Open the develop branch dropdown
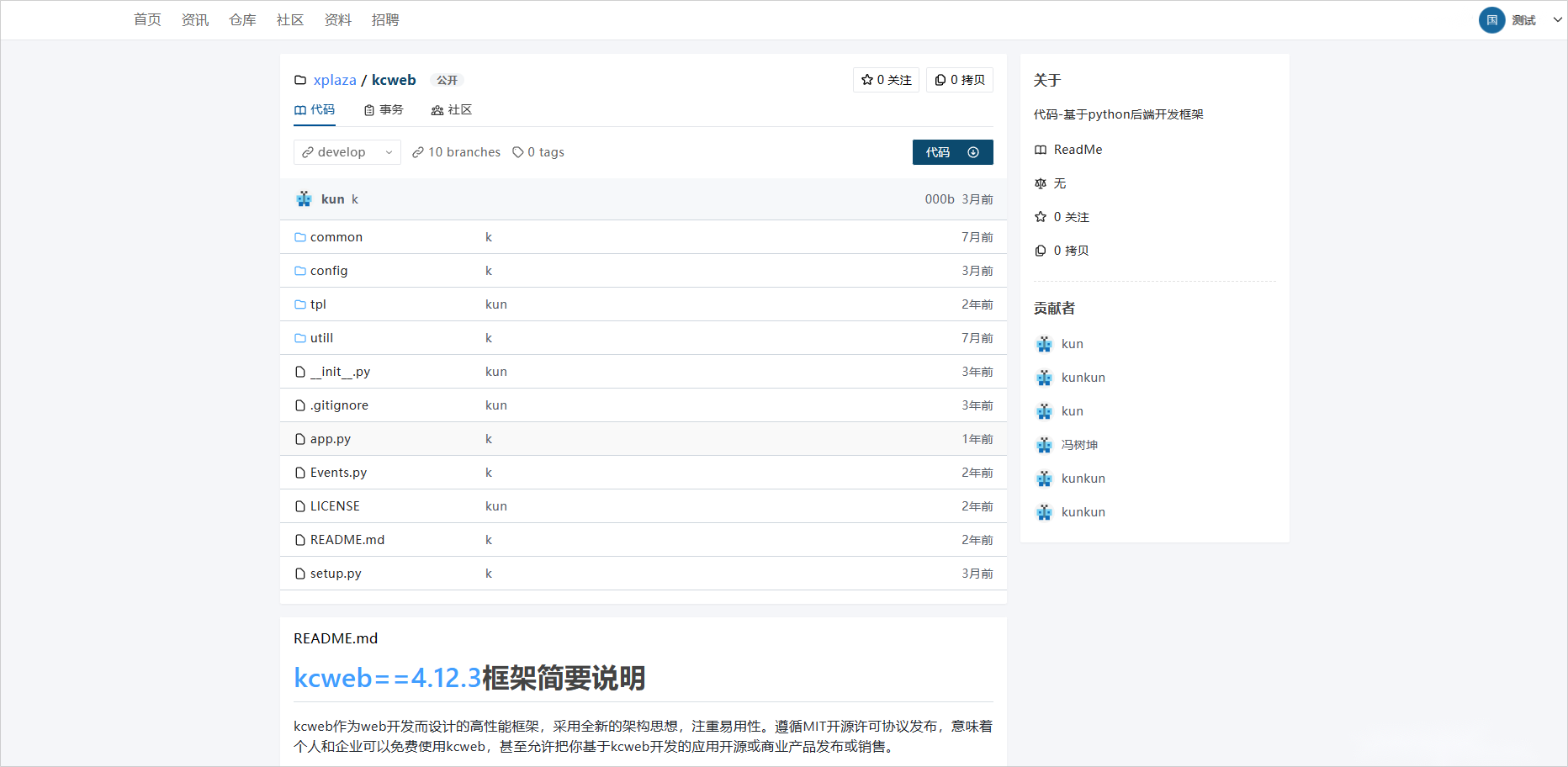This screenshot has width=1568, height=767. tap(347, 152)
